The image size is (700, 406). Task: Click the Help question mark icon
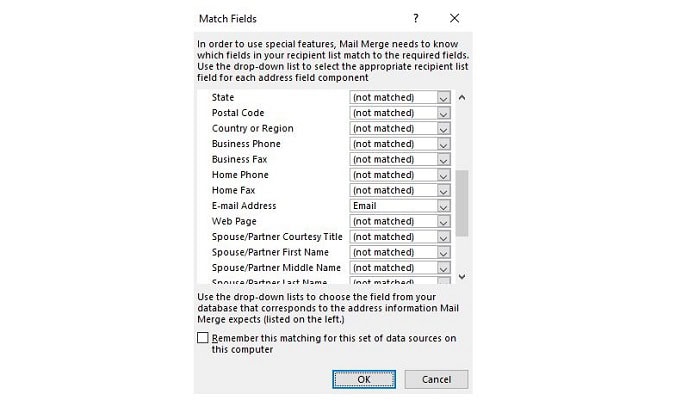[x=415, y=18]
